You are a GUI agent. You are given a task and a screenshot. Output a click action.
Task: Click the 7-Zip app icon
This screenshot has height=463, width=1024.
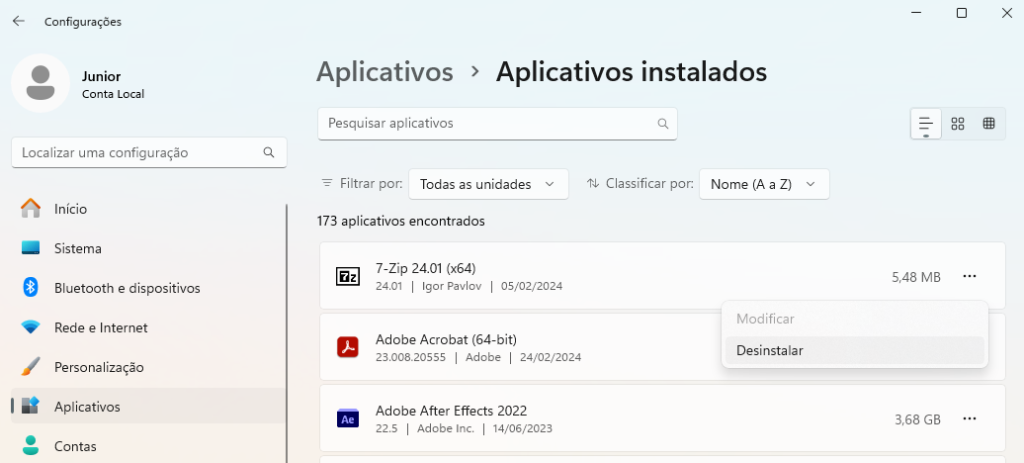click(347, 277)
